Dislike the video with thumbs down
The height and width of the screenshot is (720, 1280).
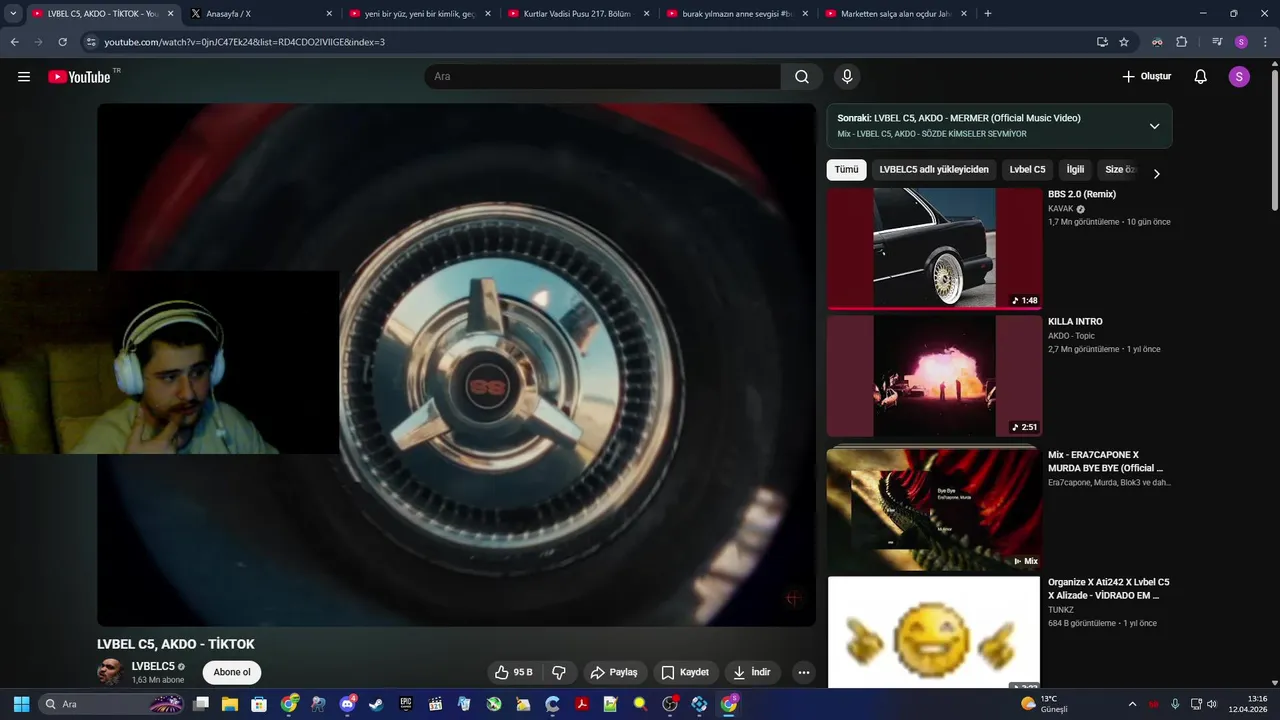(559, 672)
